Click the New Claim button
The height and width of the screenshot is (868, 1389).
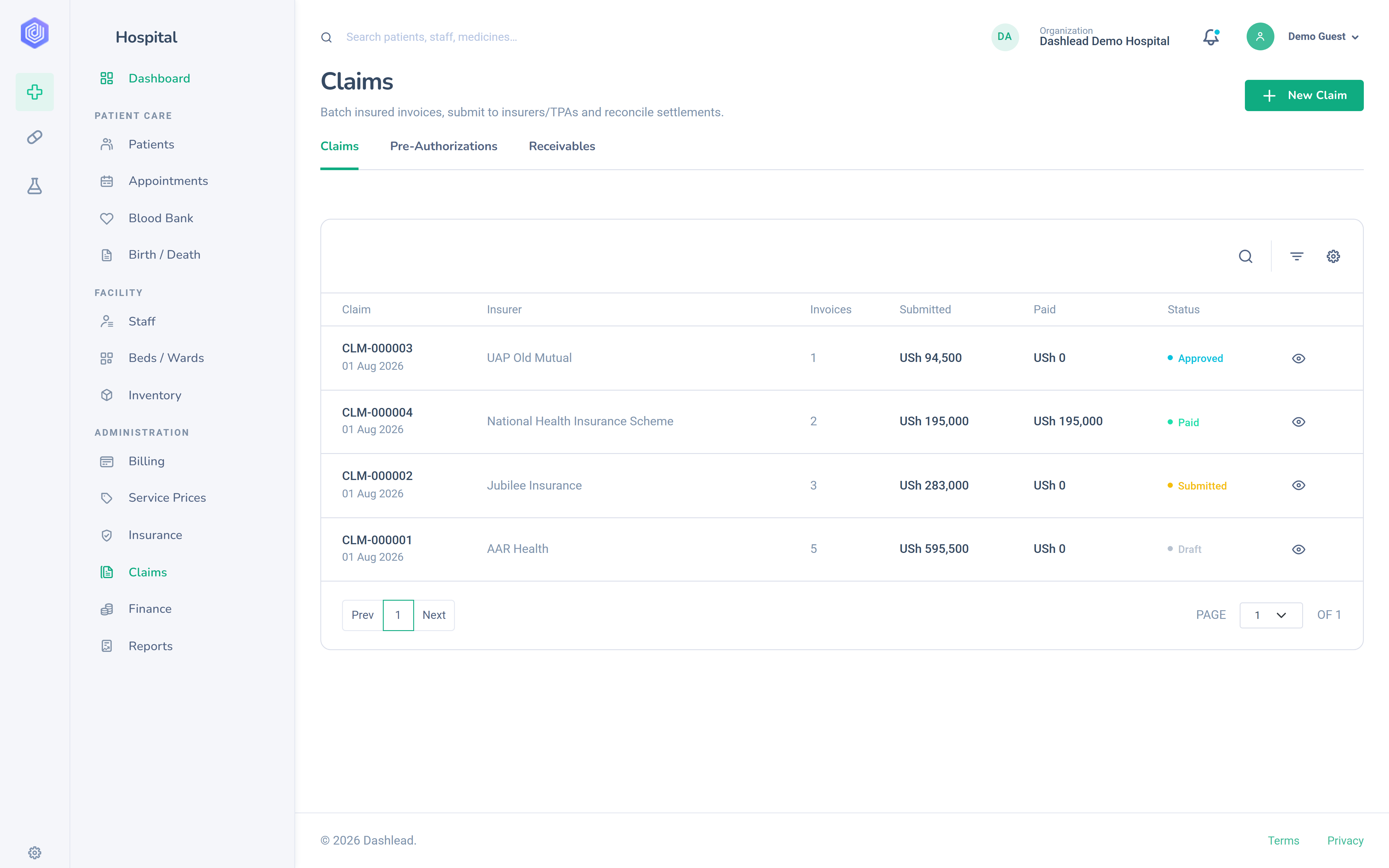1303,95
